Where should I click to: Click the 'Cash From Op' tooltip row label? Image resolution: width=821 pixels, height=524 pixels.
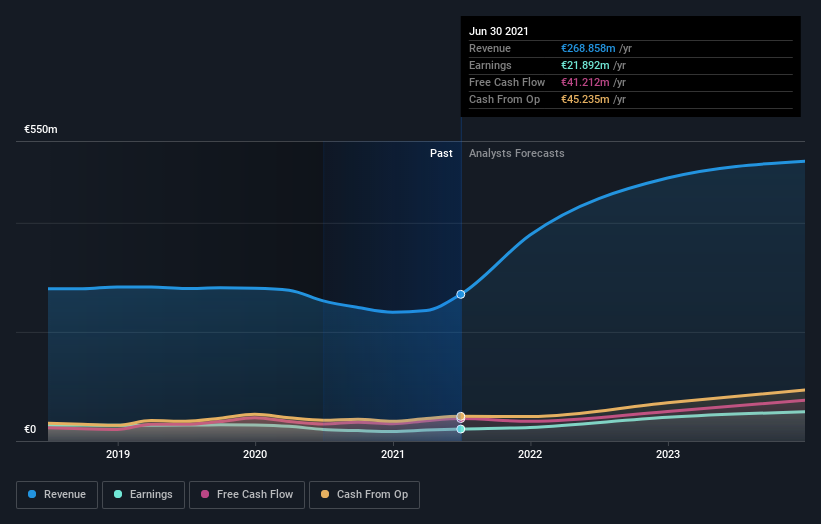504,99
